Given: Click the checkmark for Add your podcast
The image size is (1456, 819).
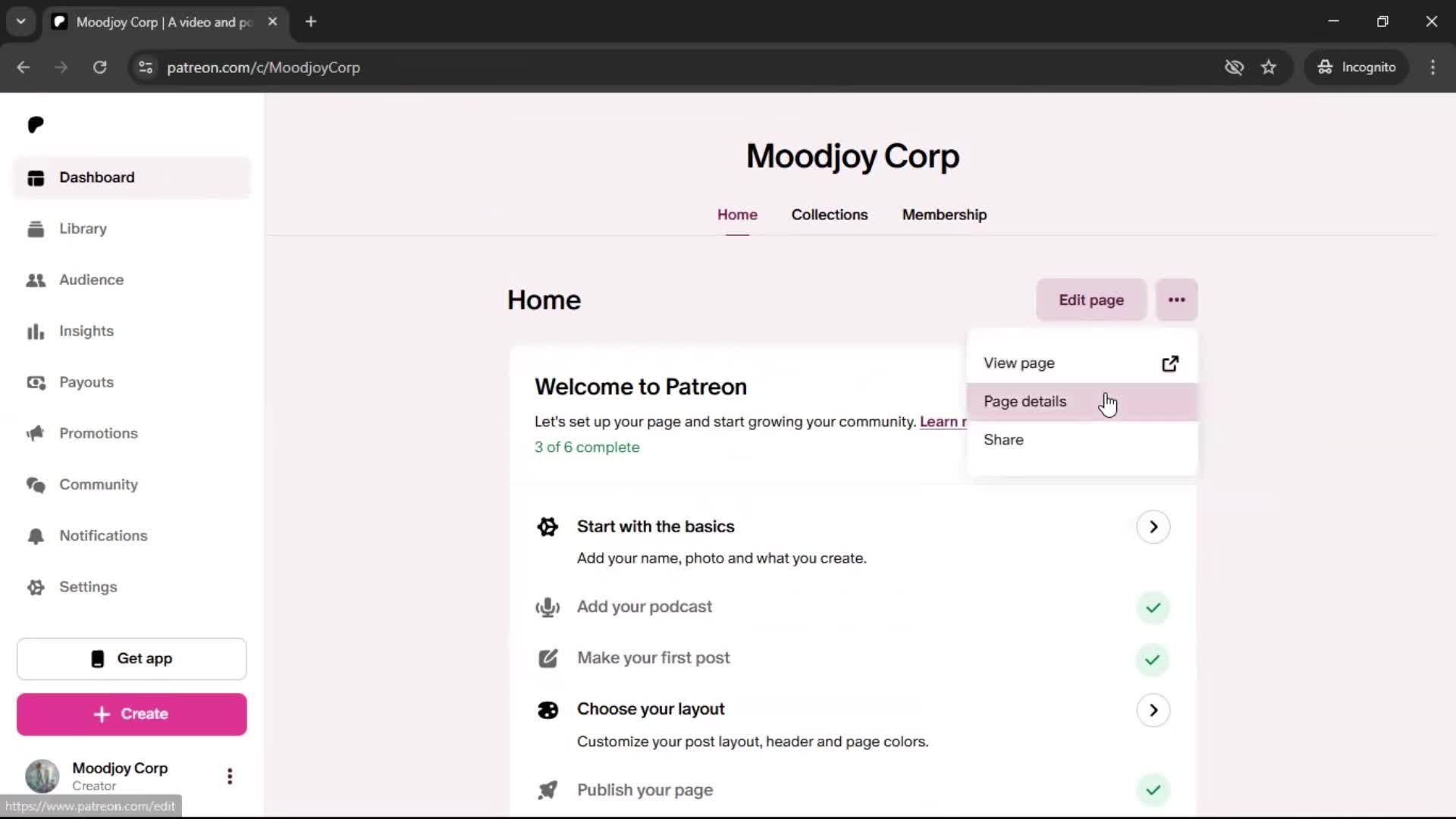Looking at the screenshot, I should tap(1153, 608).
